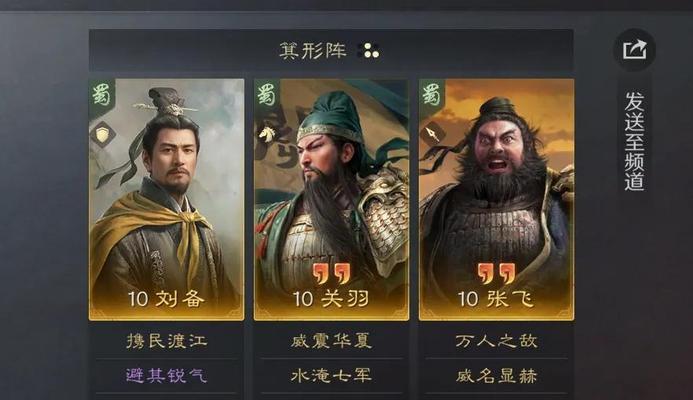
Task: Open the 刘备 hero card
Action: pos(167,199)
